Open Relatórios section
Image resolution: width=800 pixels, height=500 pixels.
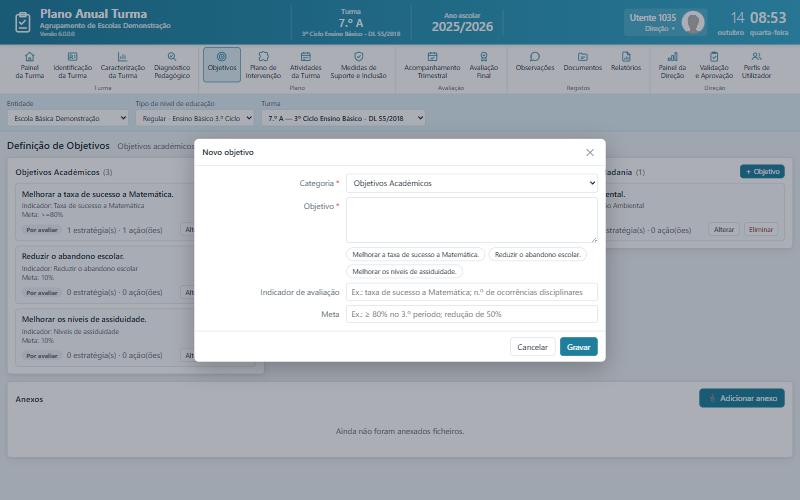pyautogui.click(x=626, y=61)
